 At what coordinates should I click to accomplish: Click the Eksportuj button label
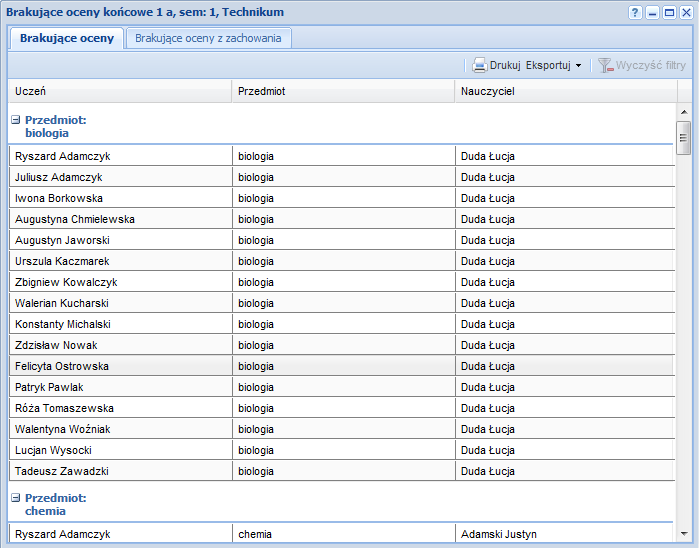click(x=548, y=65)
